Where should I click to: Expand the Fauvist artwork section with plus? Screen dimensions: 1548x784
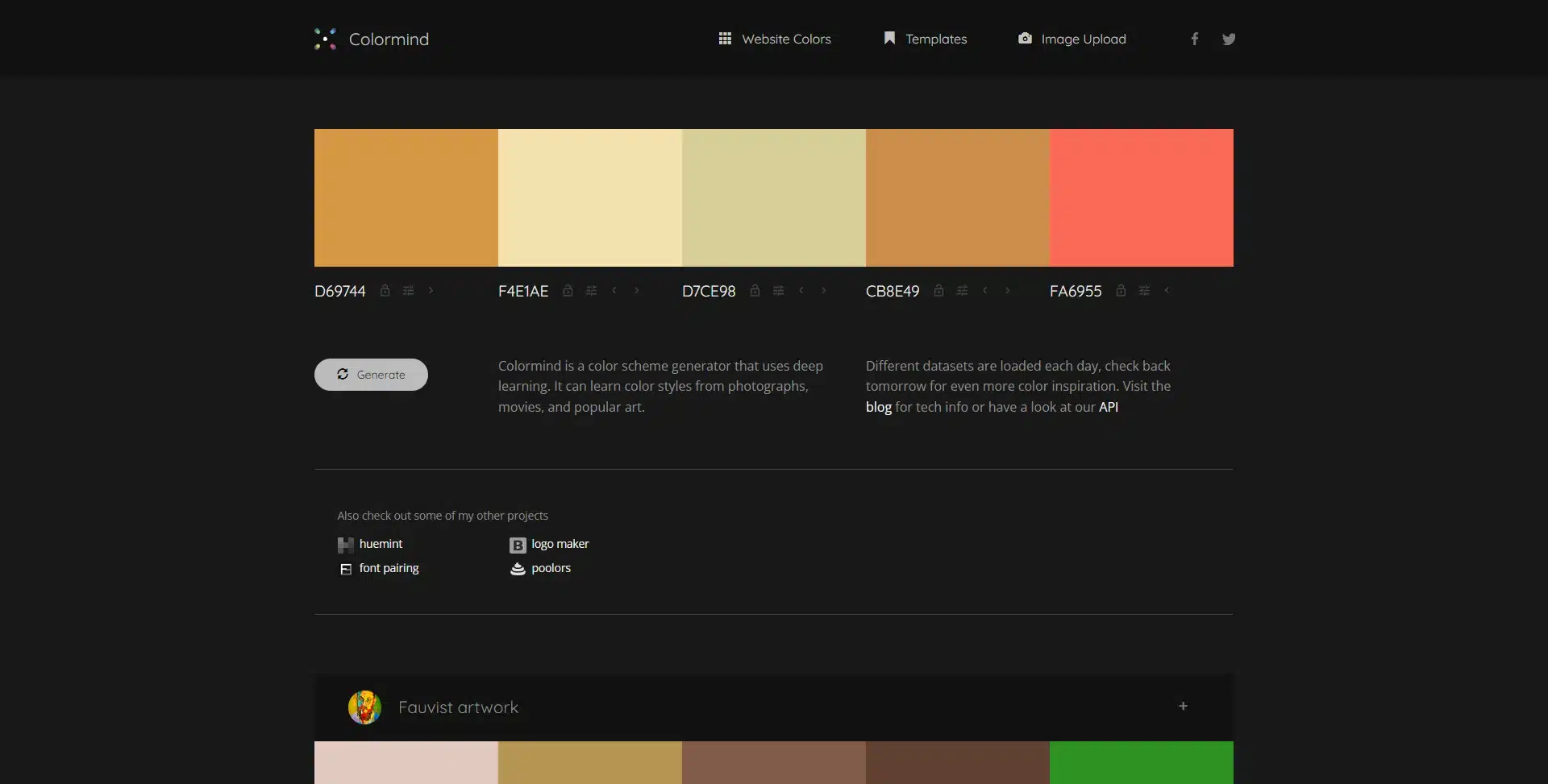click(1183, 707)
